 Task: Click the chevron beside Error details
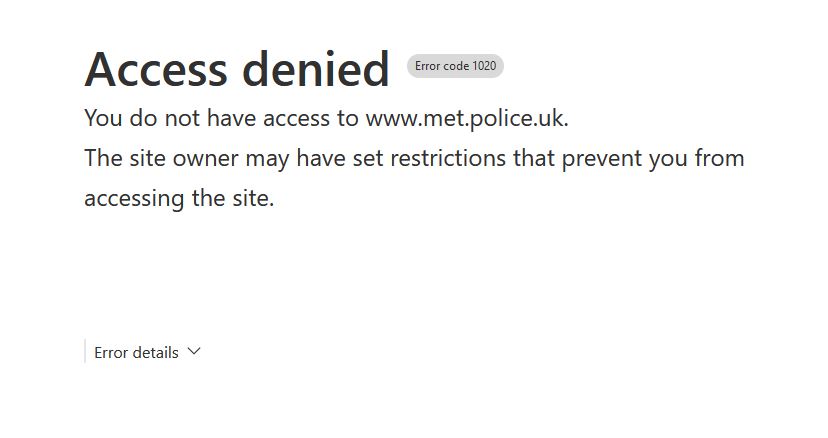[x=194, y=351]
